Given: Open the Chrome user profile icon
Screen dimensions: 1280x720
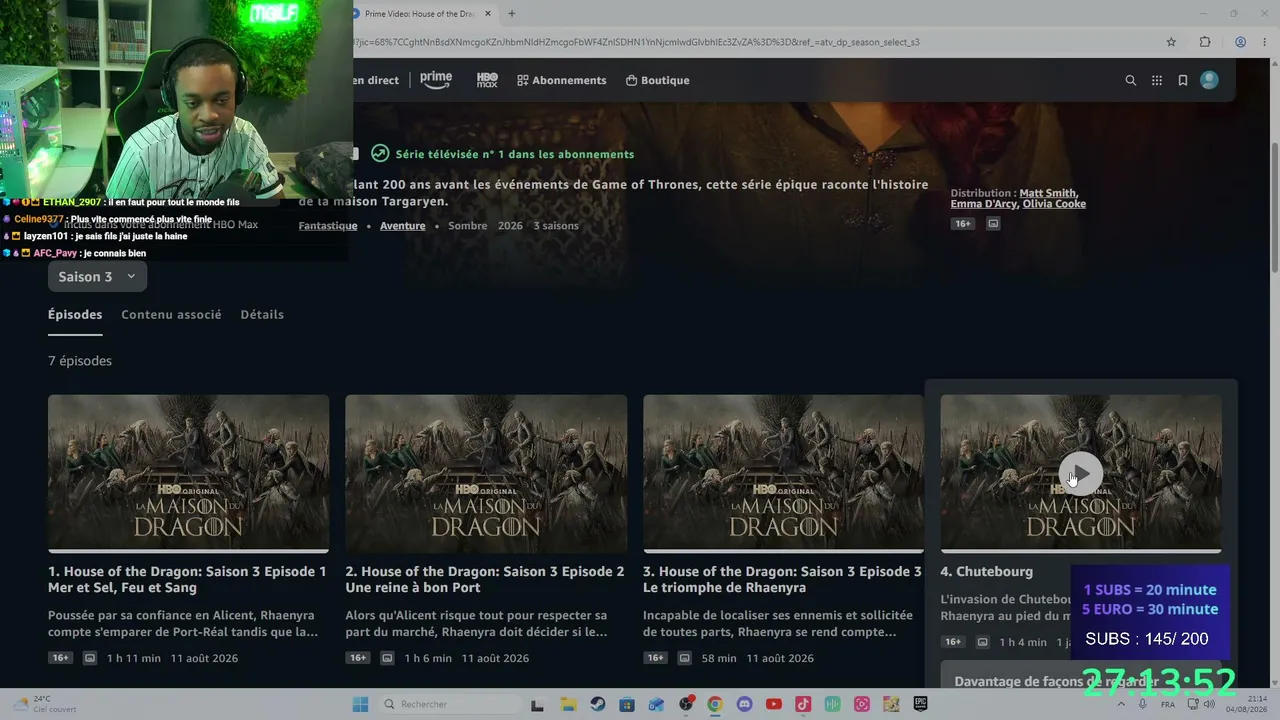Looking at the screenshot, I should pos(1240,42).
